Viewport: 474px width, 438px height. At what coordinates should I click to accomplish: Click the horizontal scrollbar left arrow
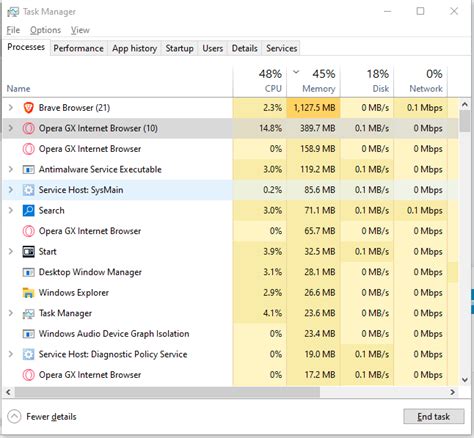8,392
